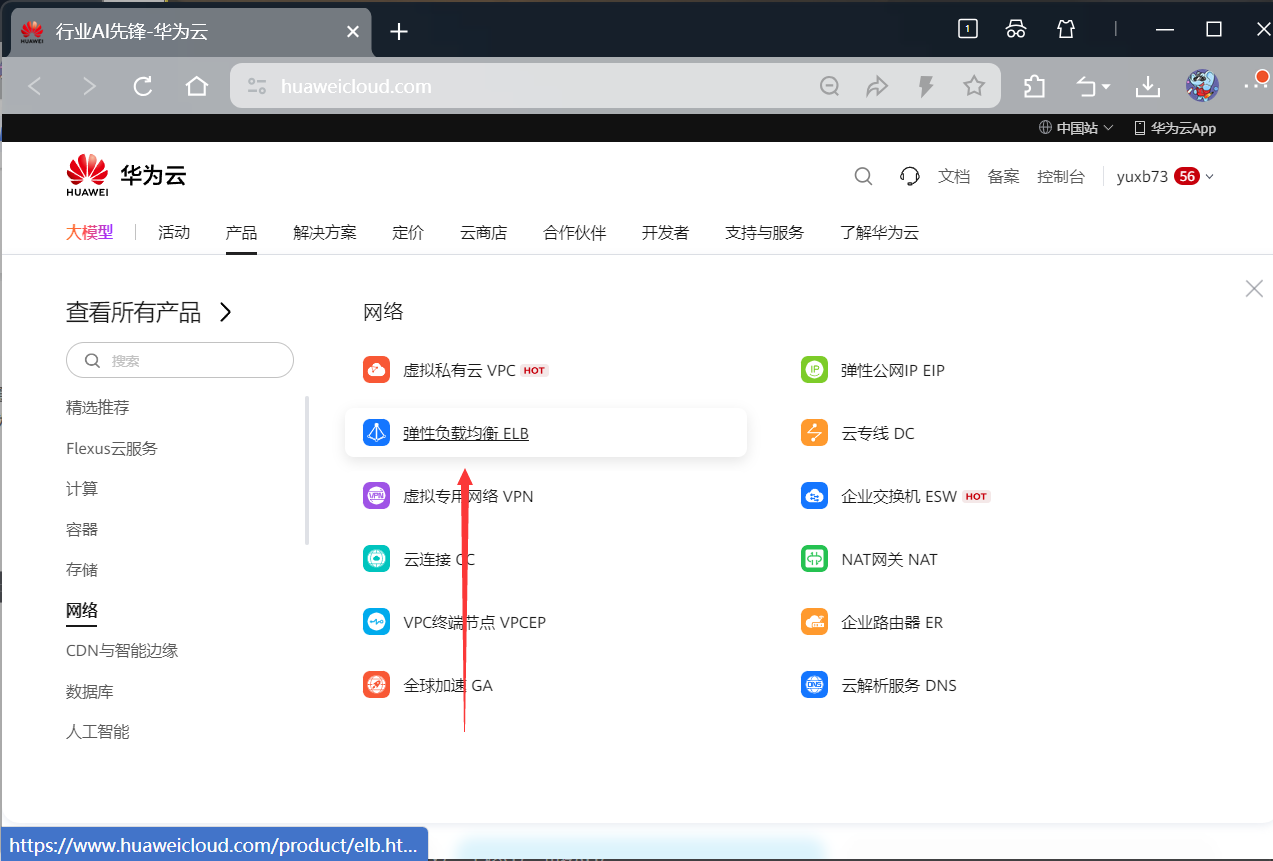The width and height of the screenshot is (1273, 861).
Task: Click the undo arrow toolbar dropdown
Action: point(1093,87)
